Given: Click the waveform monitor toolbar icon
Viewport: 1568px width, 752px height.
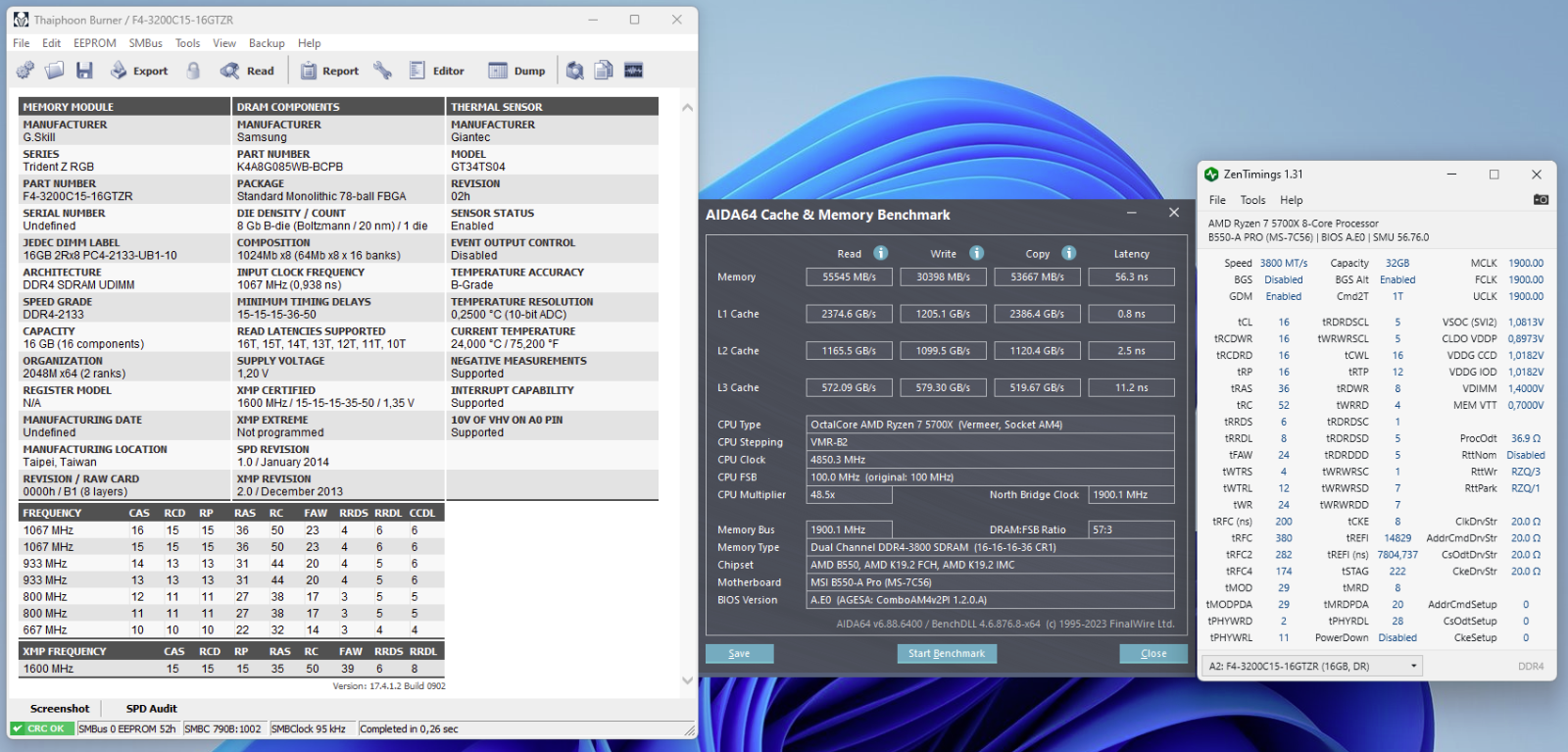Looking at the screenshot, I should point(634,71).
